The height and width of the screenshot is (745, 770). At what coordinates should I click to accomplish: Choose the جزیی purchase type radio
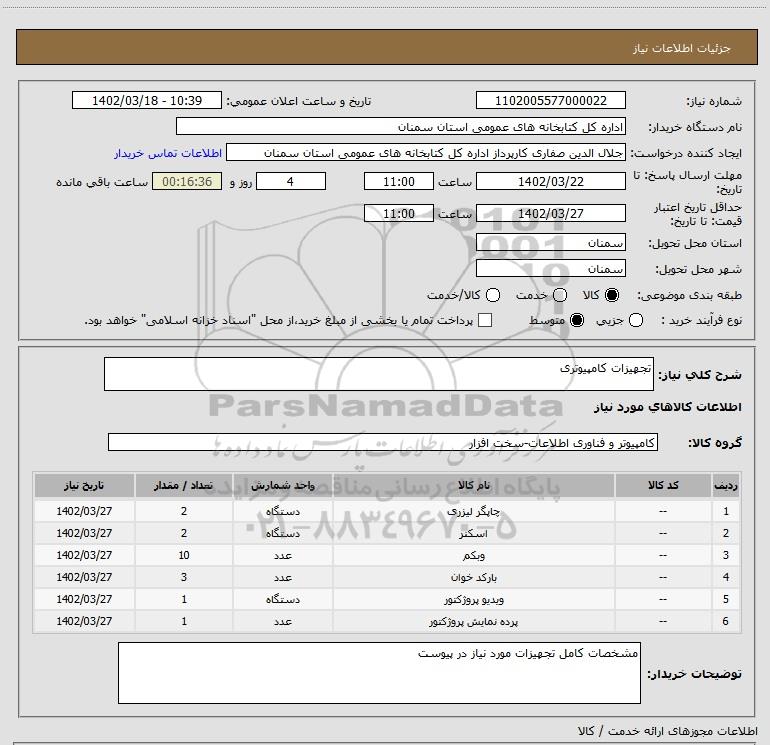coord(635,320)
